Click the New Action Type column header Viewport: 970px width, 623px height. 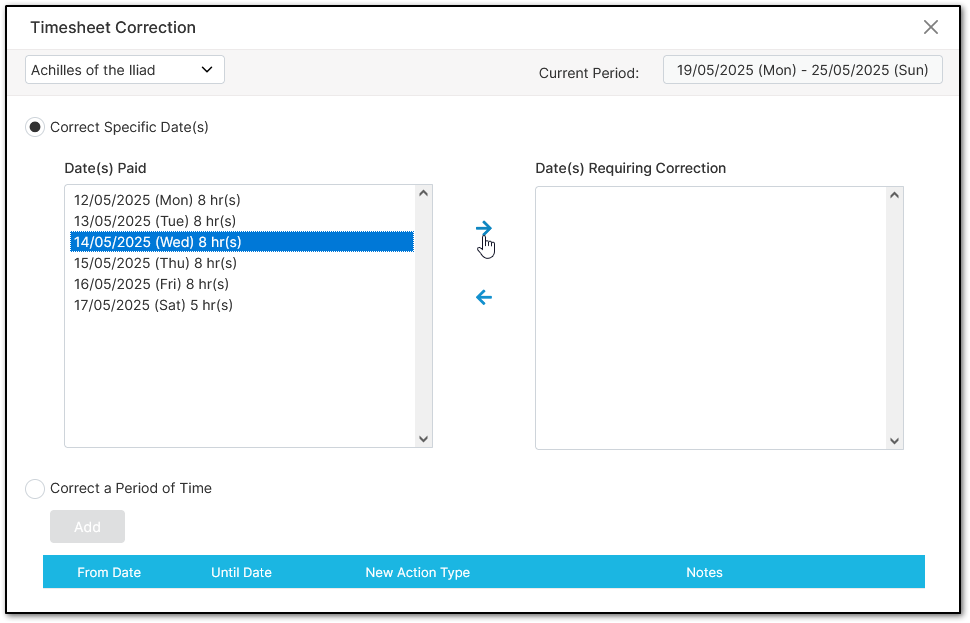point(418,573)
